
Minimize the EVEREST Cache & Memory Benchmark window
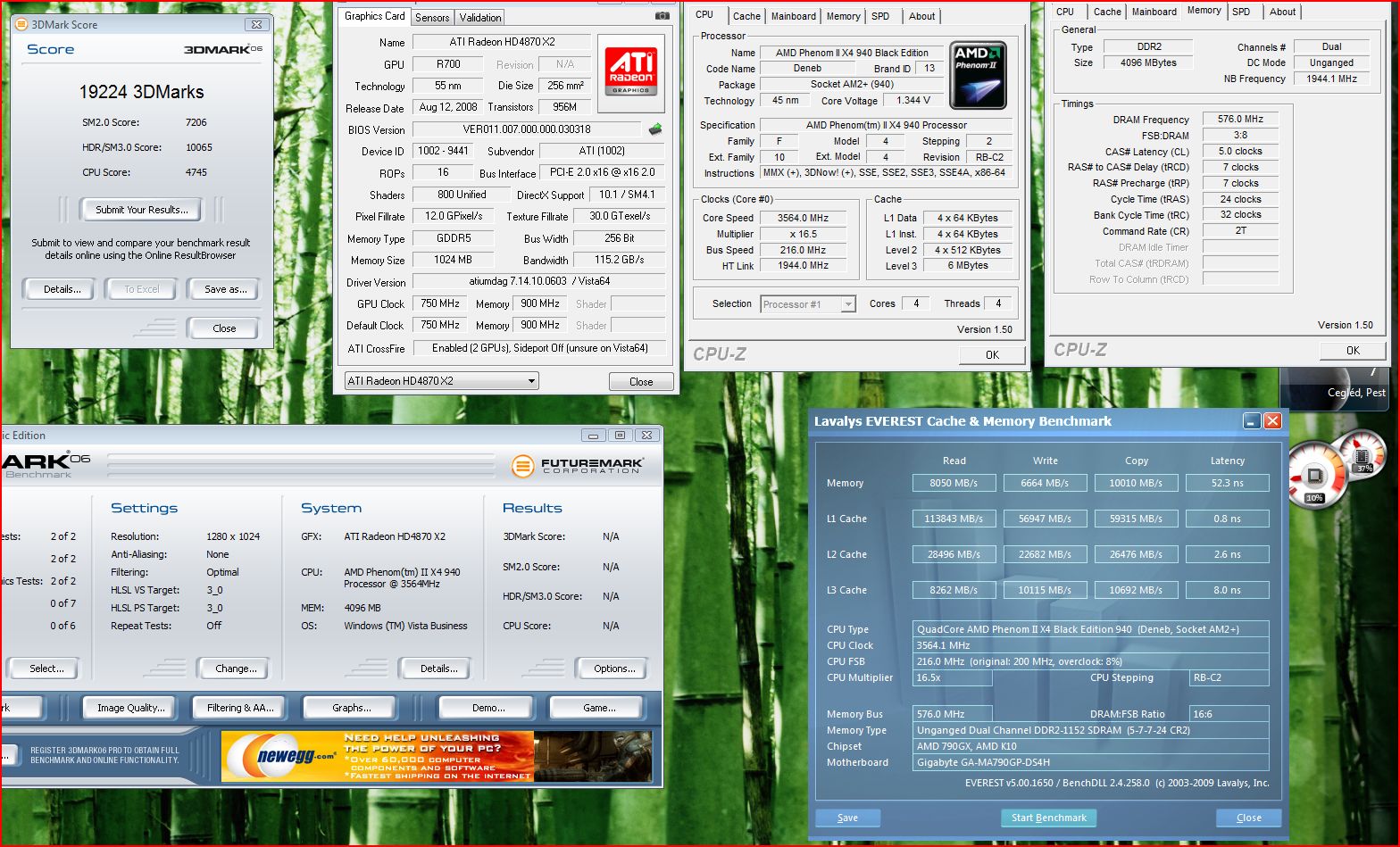point(1251,421)
